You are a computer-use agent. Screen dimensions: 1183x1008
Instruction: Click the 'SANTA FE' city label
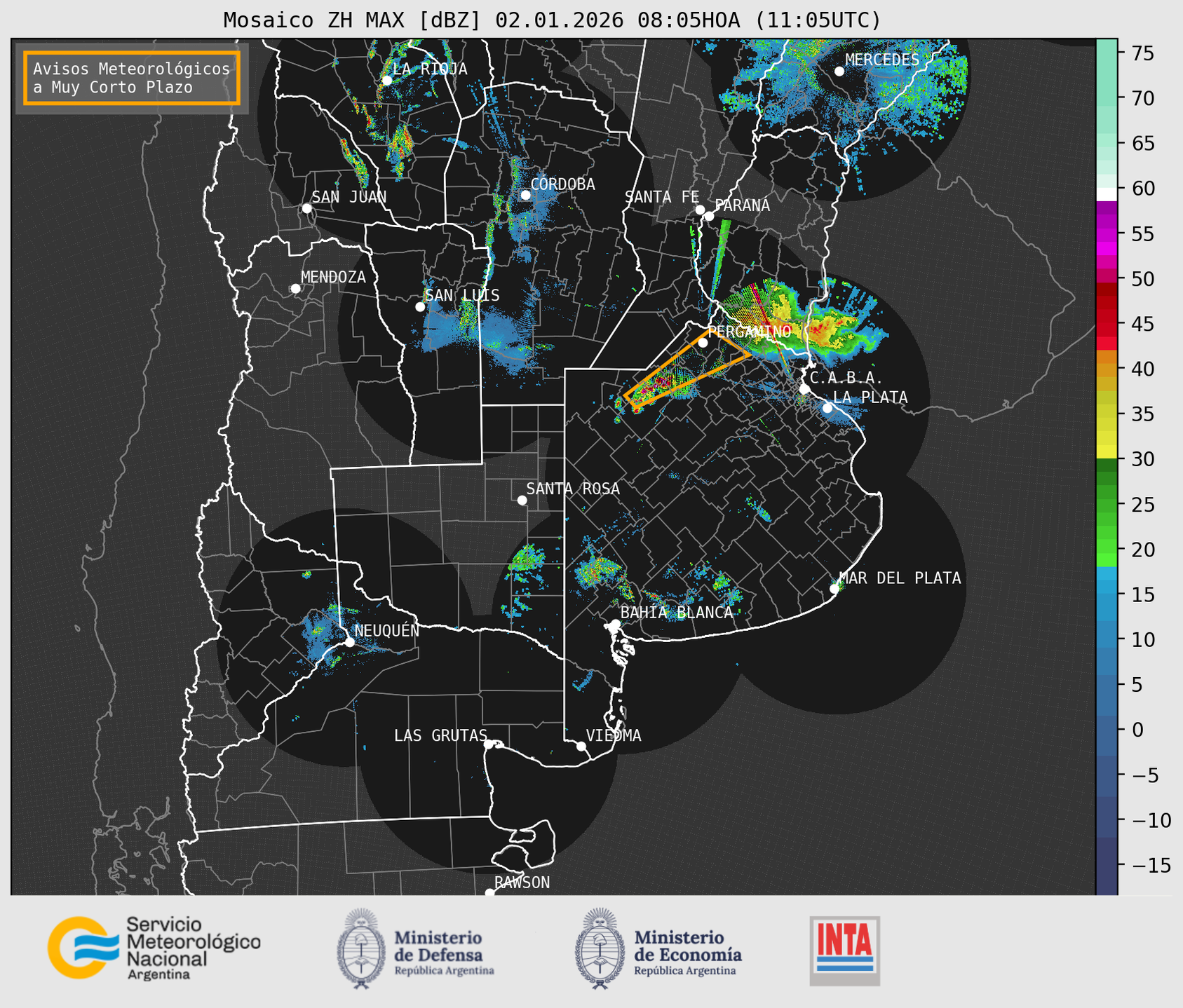coord(662,198)
